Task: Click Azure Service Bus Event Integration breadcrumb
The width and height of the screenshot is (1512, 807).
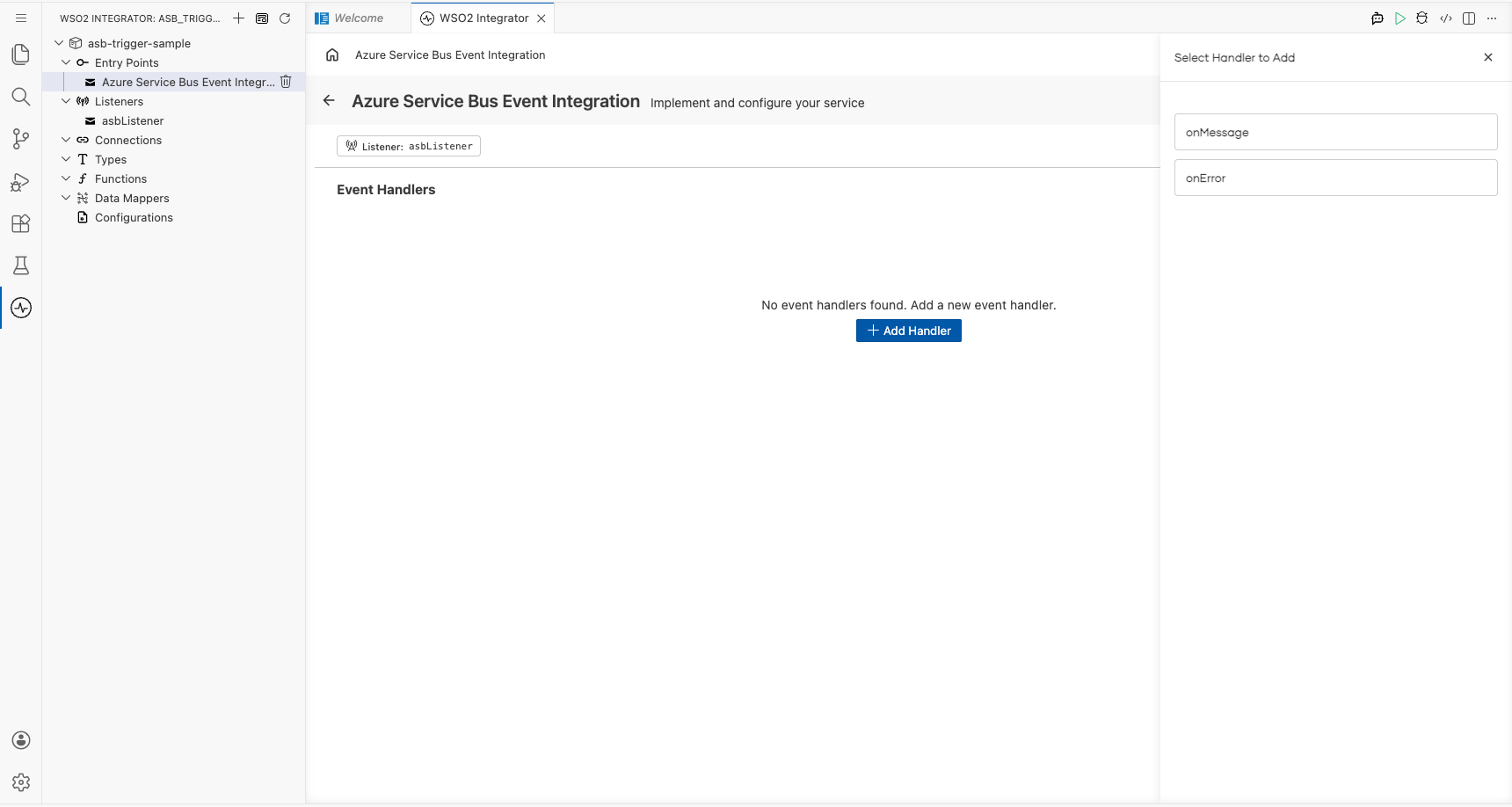Action: click(x=450, y=55)
